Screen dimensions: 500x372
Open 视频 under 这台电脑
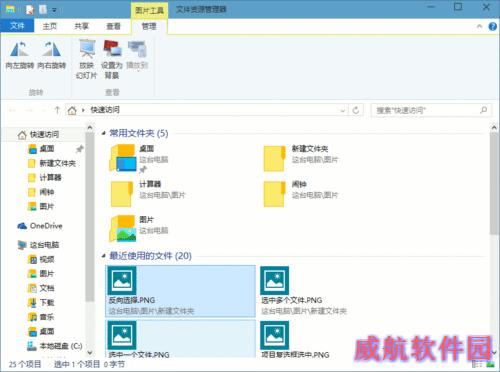(x=41, y=259)
